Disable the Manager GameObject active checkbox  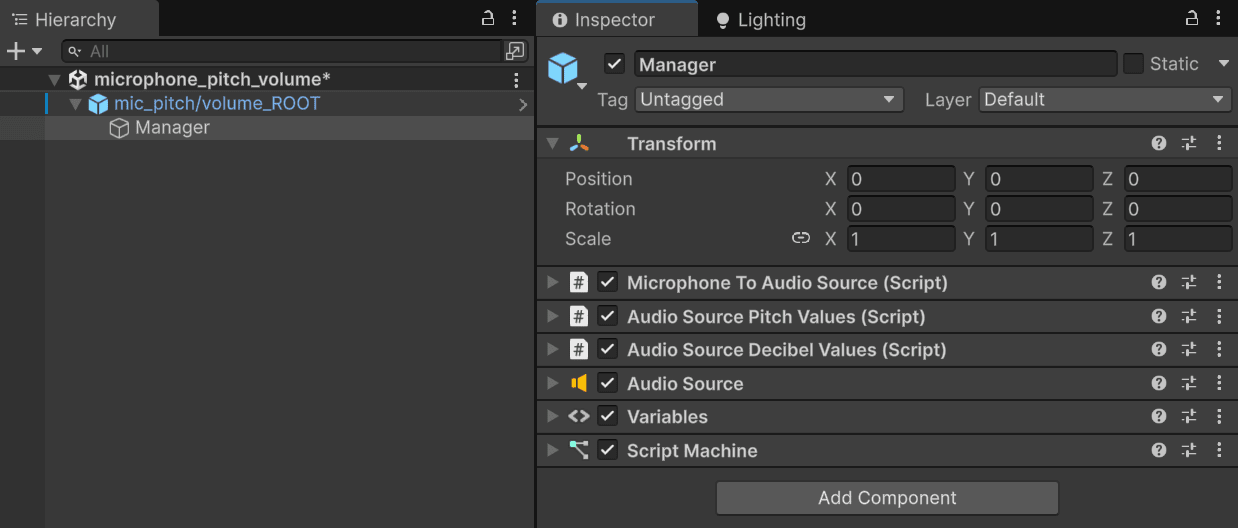(x=615, y=64)
